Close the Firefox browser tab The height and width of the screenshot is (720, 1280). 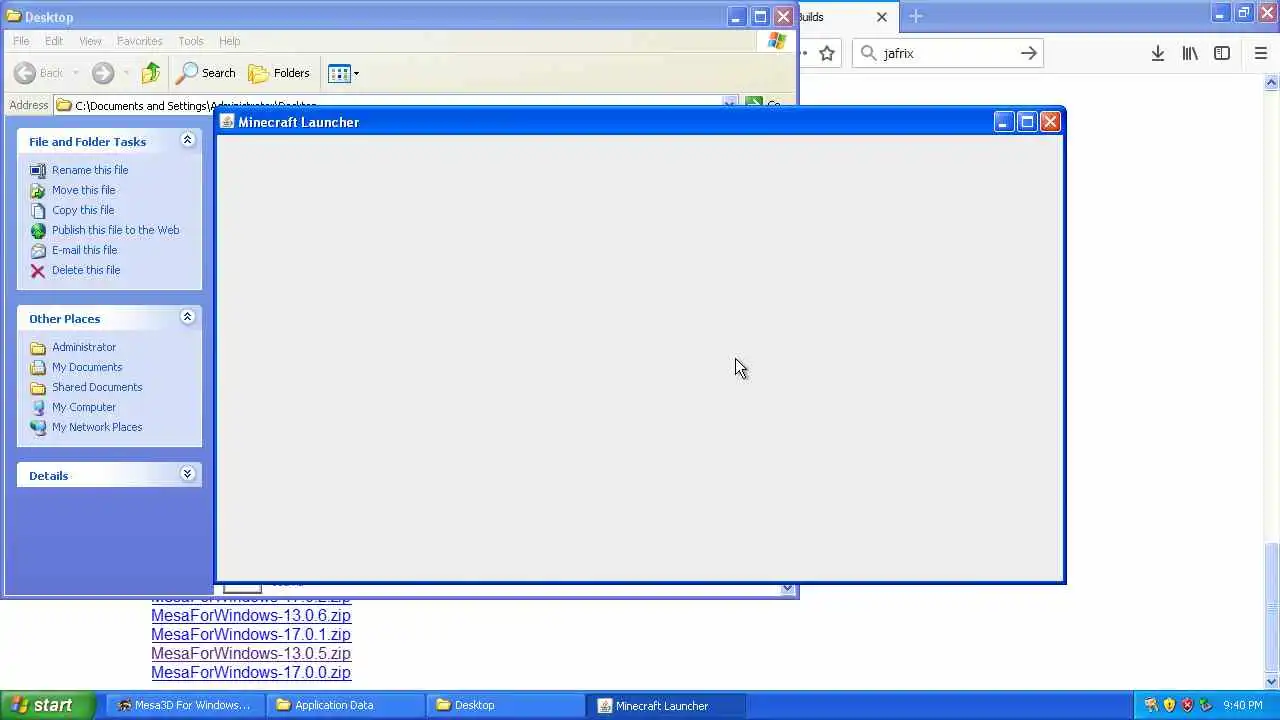coord(882,17)
